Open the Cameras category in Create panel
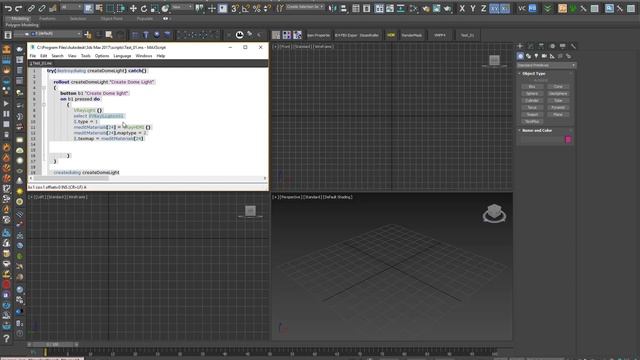This screenshot has width=640, height=360. coord(544,56)
